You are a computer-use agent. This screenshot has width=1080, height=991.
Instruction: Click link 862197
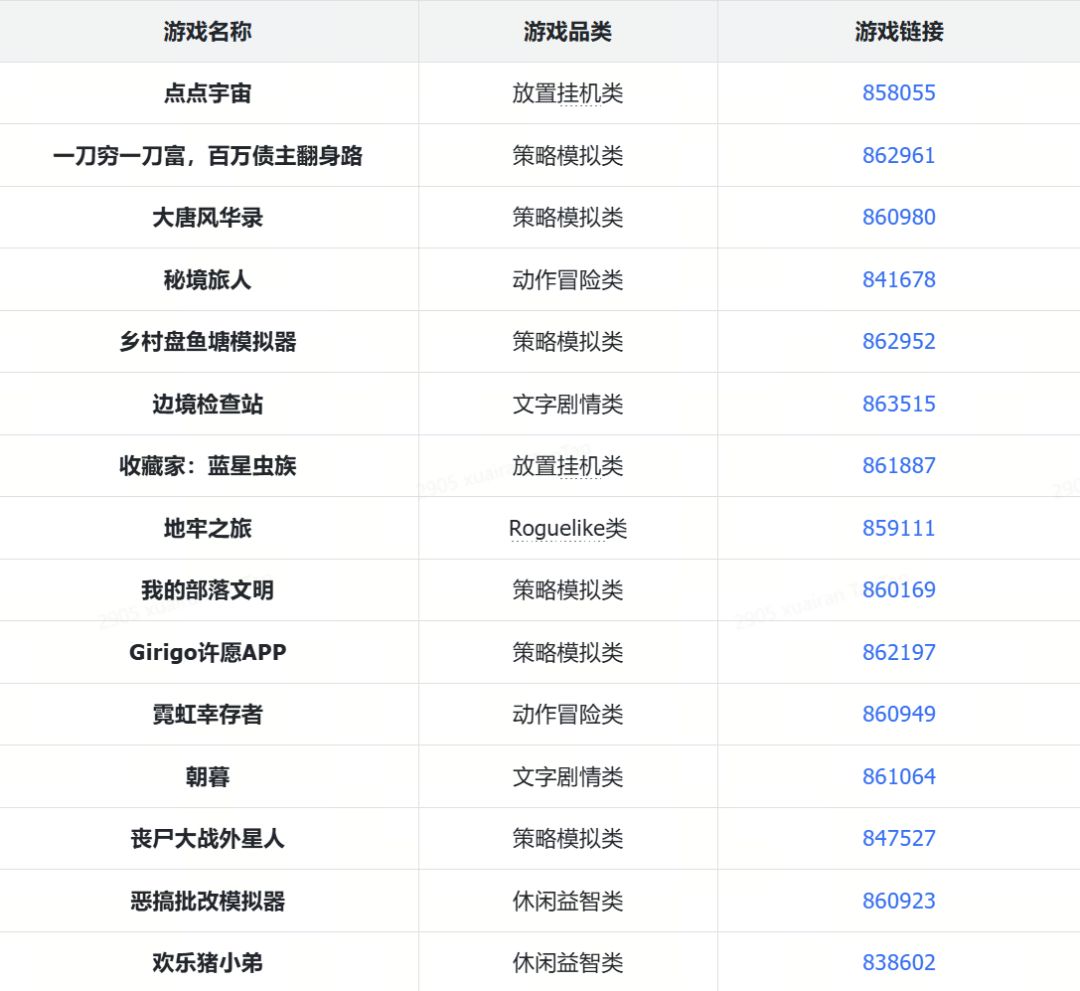coord(899,653)
